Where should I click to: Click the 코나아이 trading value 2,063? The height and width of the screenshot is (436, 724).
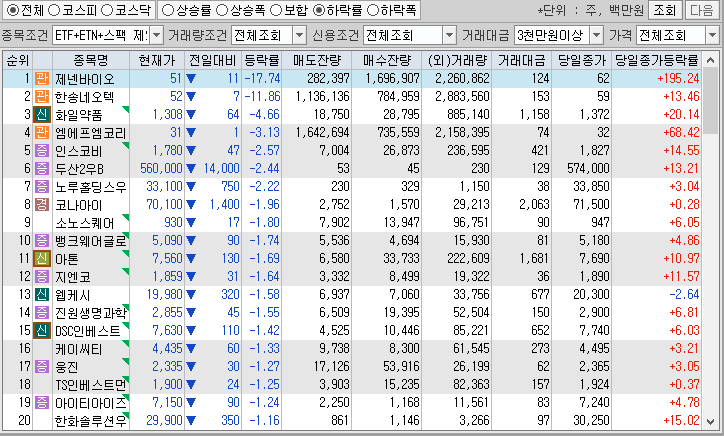tap(534, 205)
